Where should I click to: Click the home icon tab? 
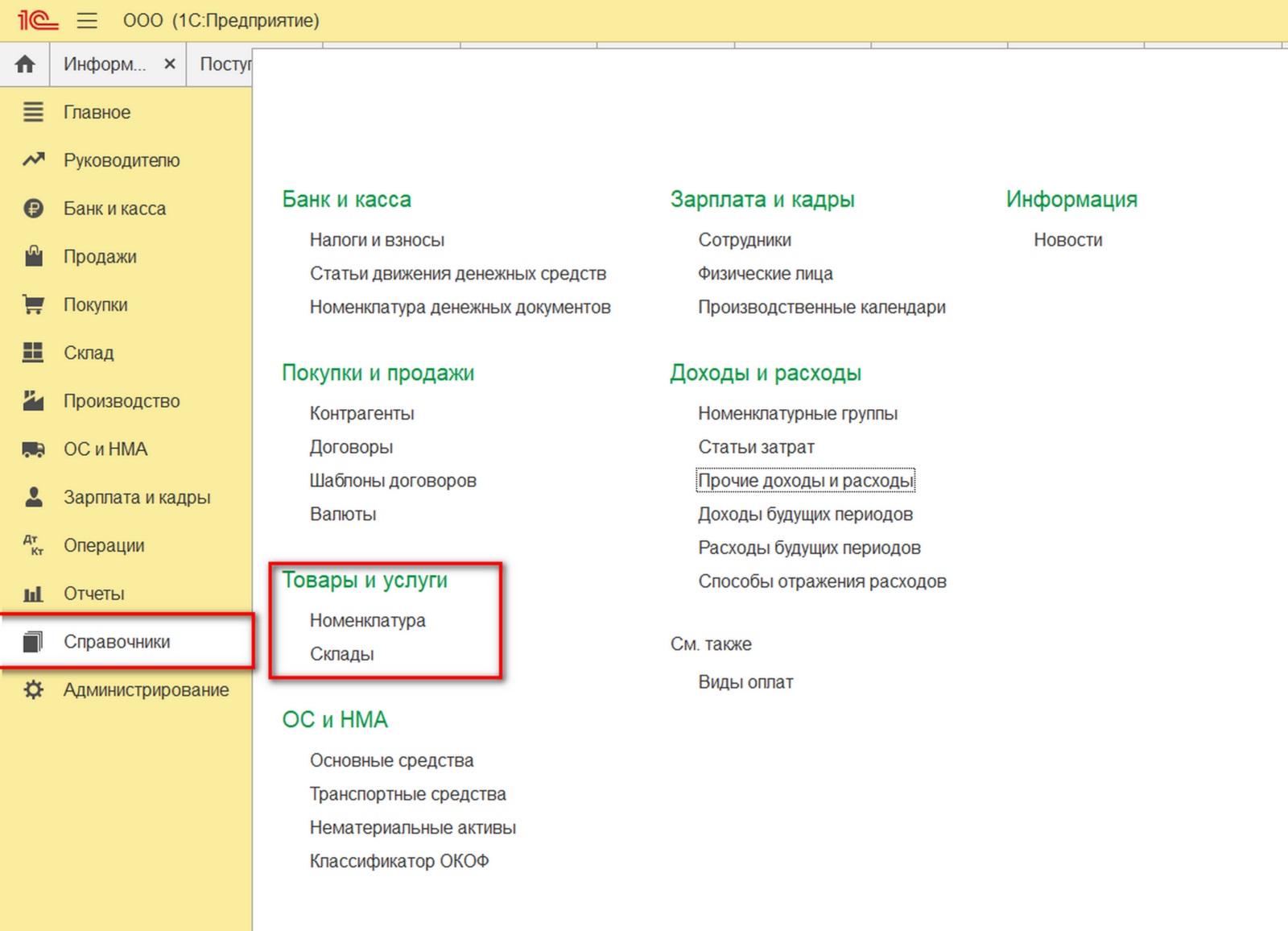pyautogui.click(x=25, y=64)
